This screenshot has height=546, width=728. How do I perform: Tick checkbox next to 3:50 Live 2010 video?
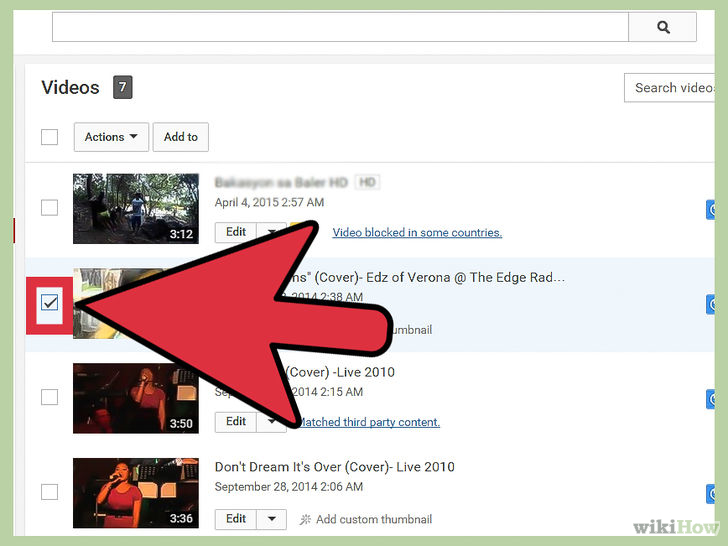(49, 397)
